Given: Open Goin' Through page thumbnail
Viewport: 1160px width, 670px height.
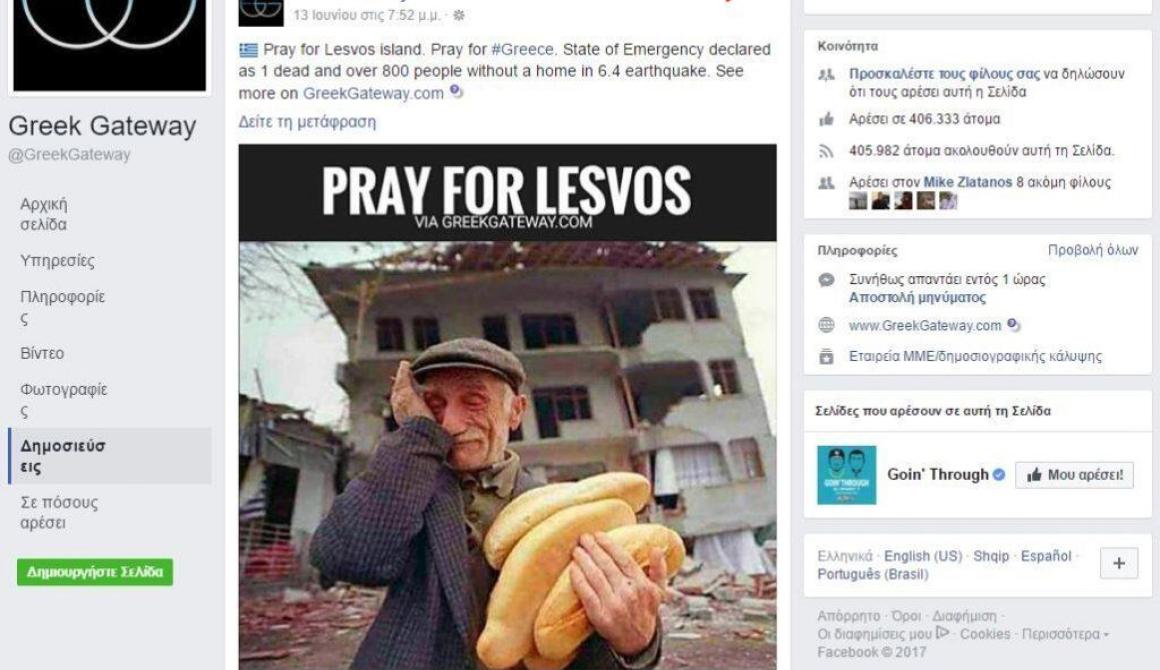Looking at the screenshot, I should tap(846, 475).
